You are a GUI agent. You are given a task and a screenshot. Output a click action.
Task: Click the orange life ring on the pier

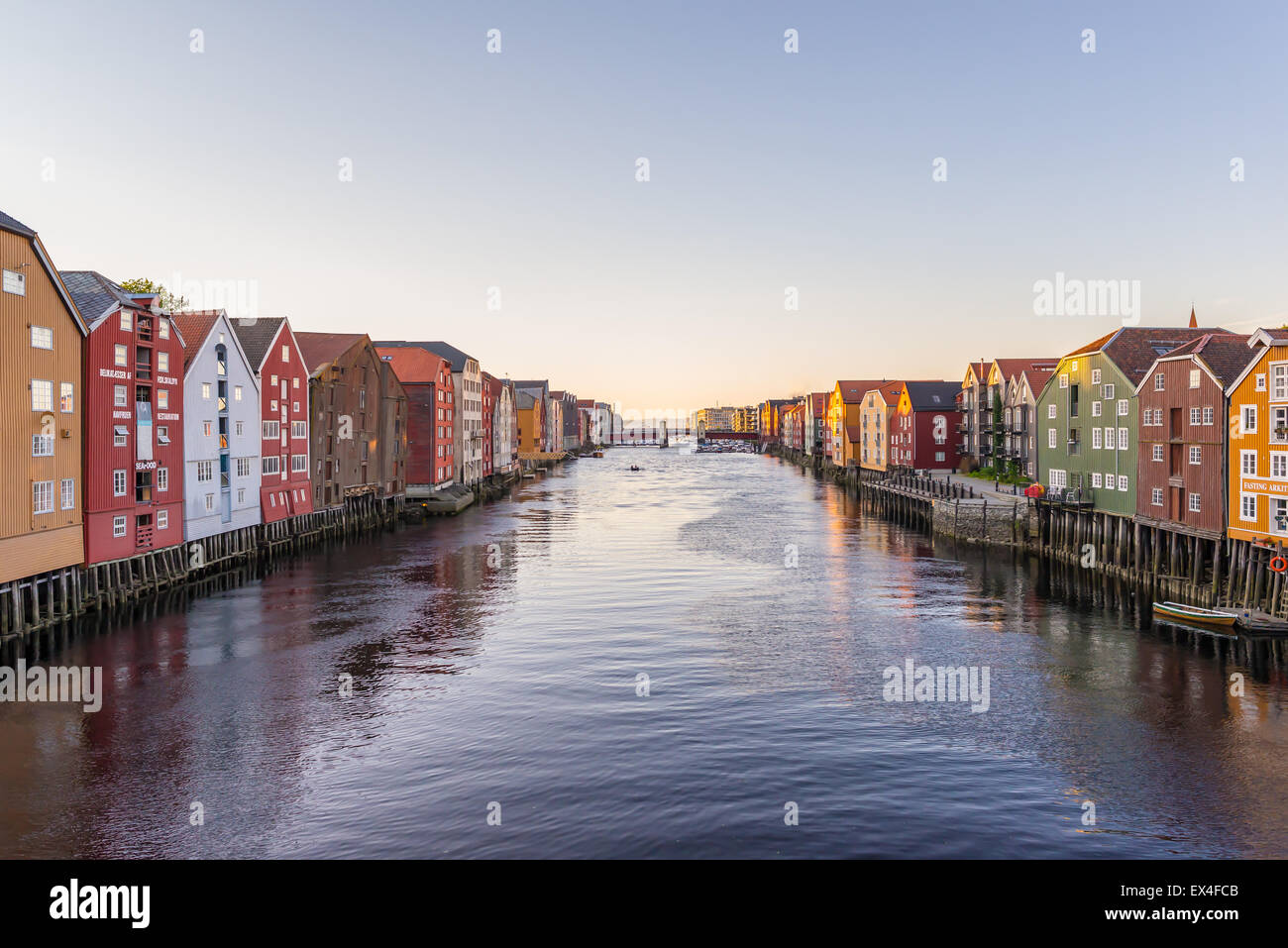(x=1278, y=564)
